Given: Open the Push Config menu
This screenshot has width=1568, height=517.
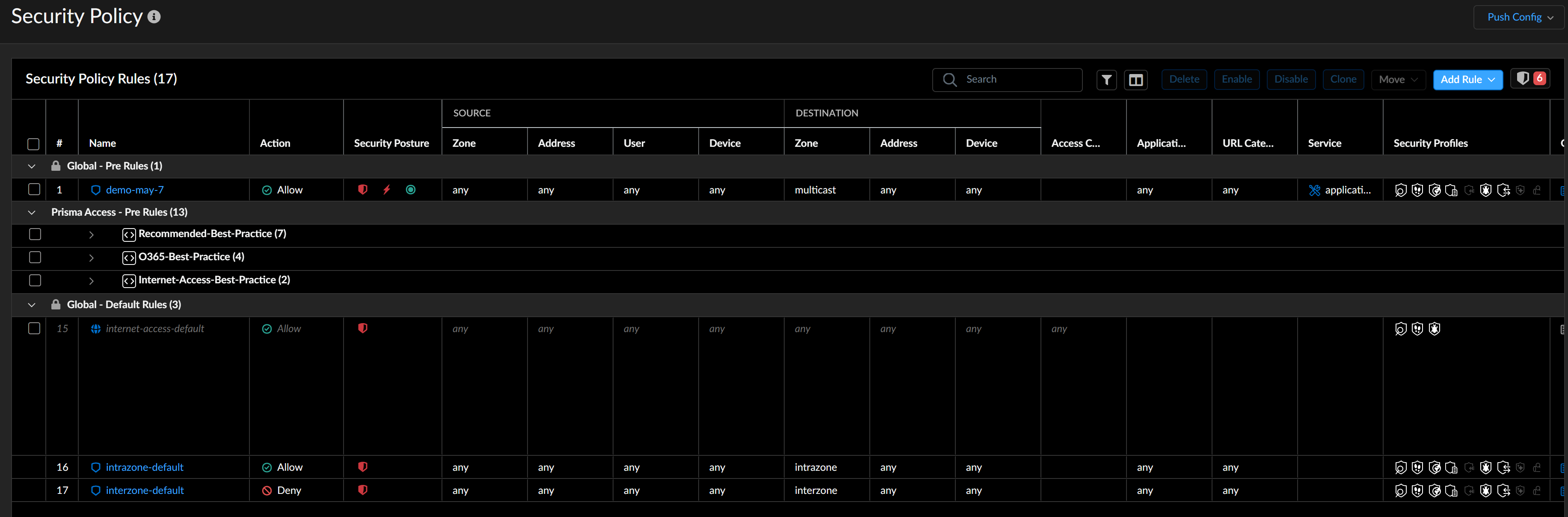Looking at the screenshot, I should (x=1519, y=17).
